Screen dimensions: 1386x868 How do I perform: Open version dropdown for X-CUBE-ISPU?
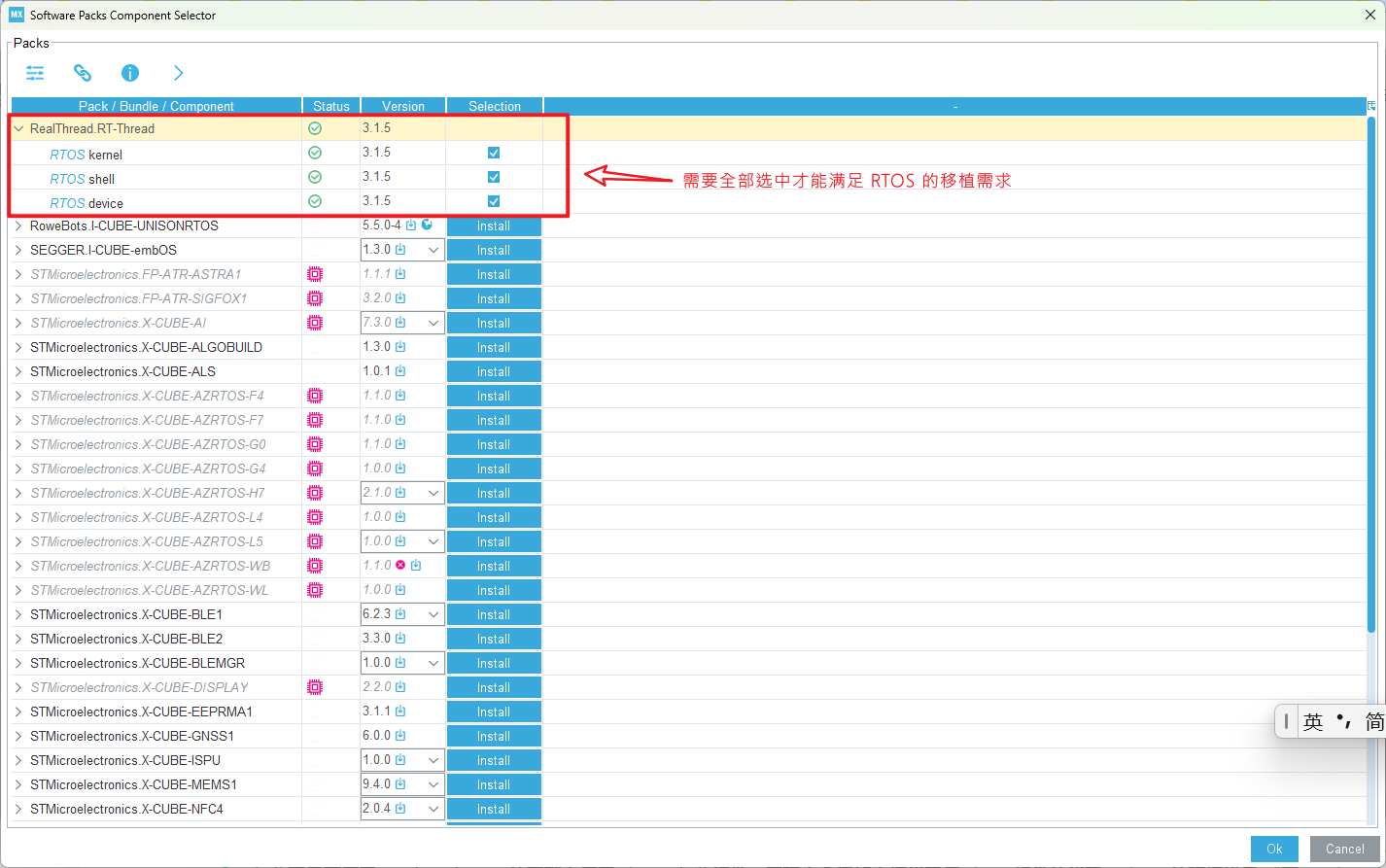[x=433, y=760]
